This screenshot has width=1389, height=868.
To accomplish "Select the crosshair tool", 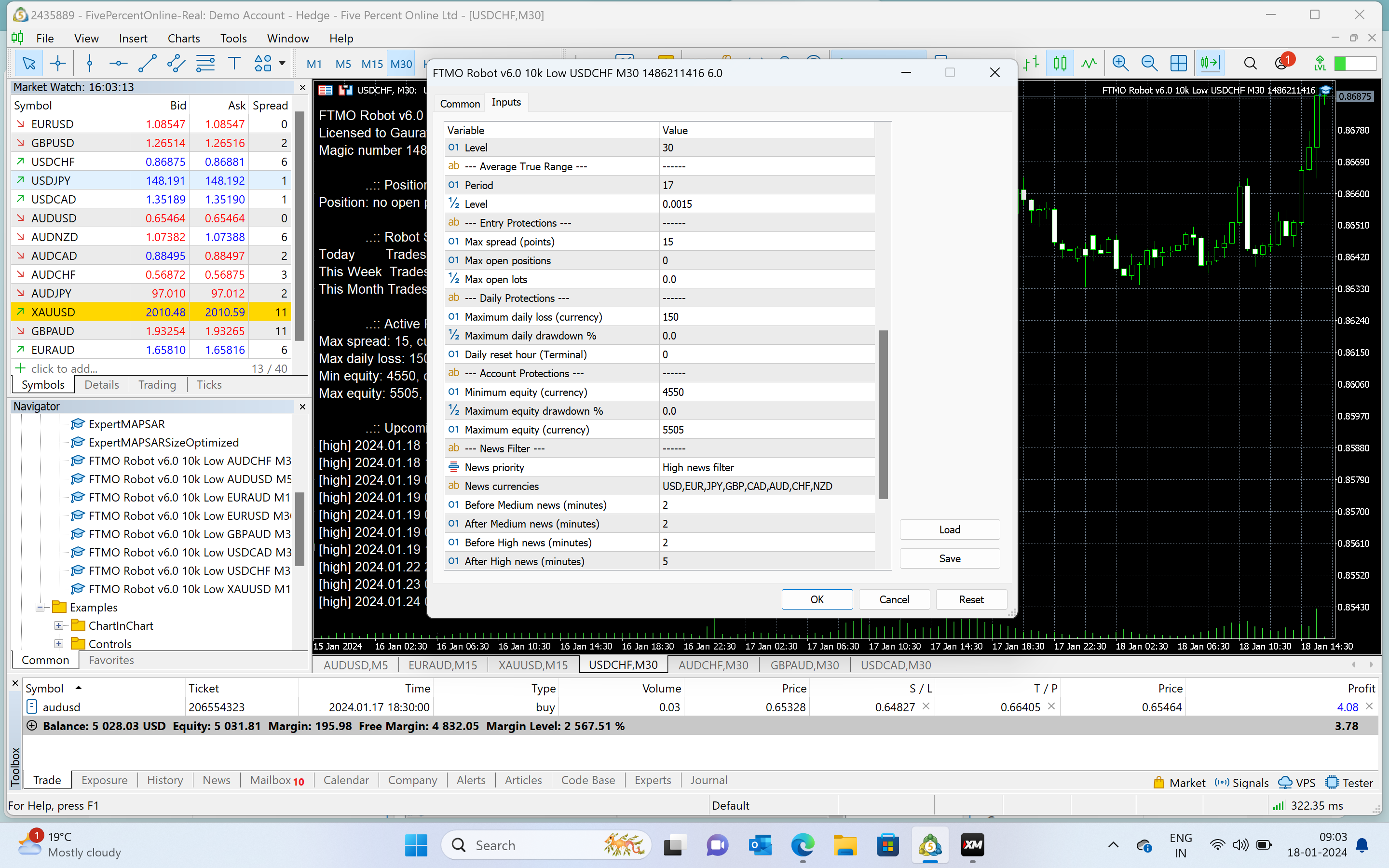I will tap(58, 63).
